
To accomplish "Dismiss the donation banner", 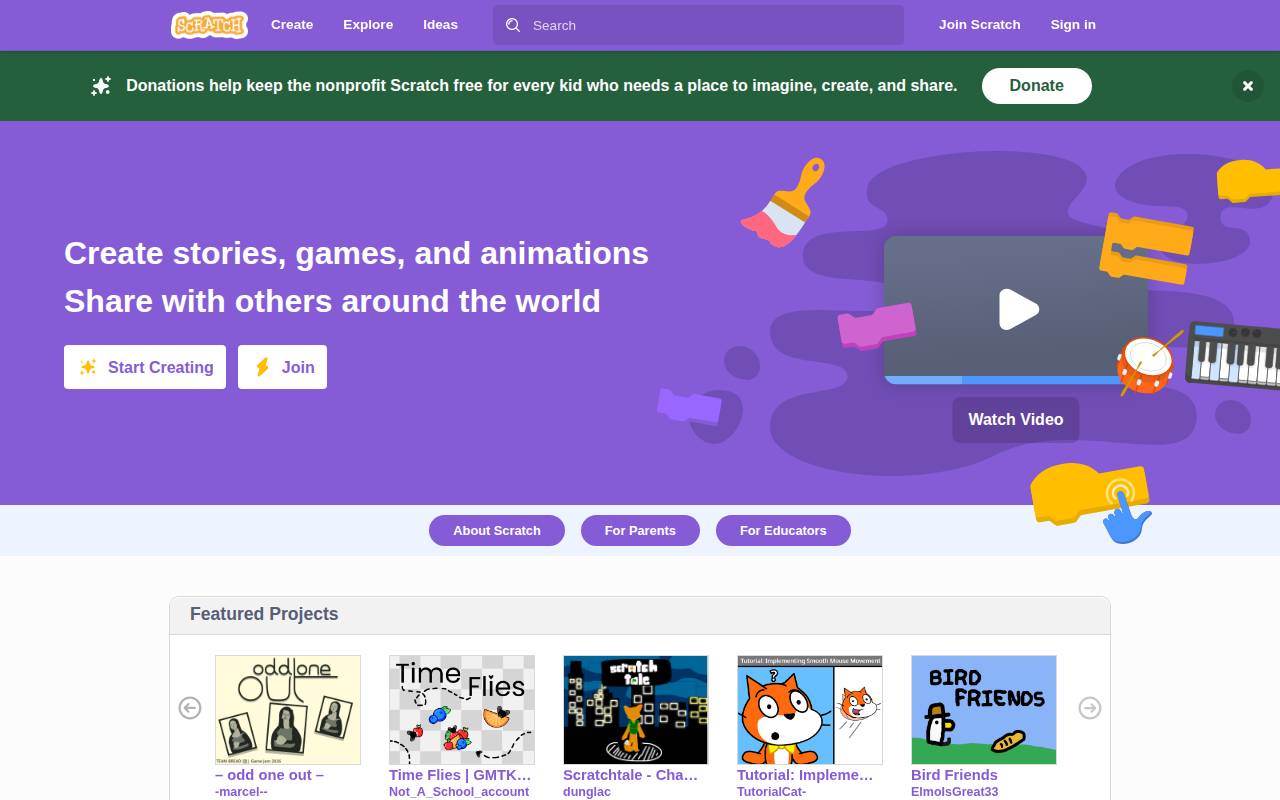I will pyautogui.click(x=1248, y=86).
